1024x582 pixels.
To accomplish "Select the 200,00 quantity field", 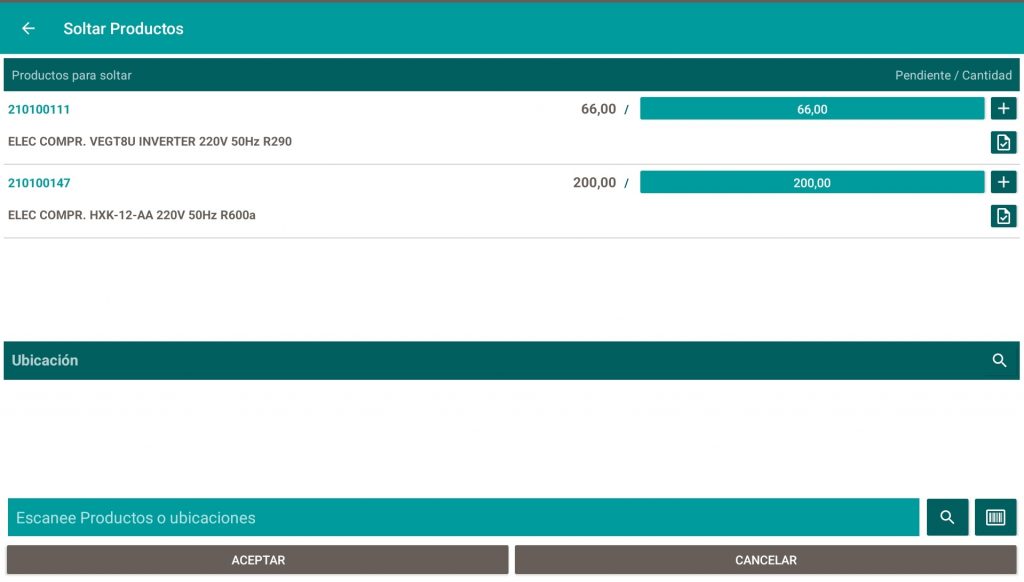I will click(812, 183).
